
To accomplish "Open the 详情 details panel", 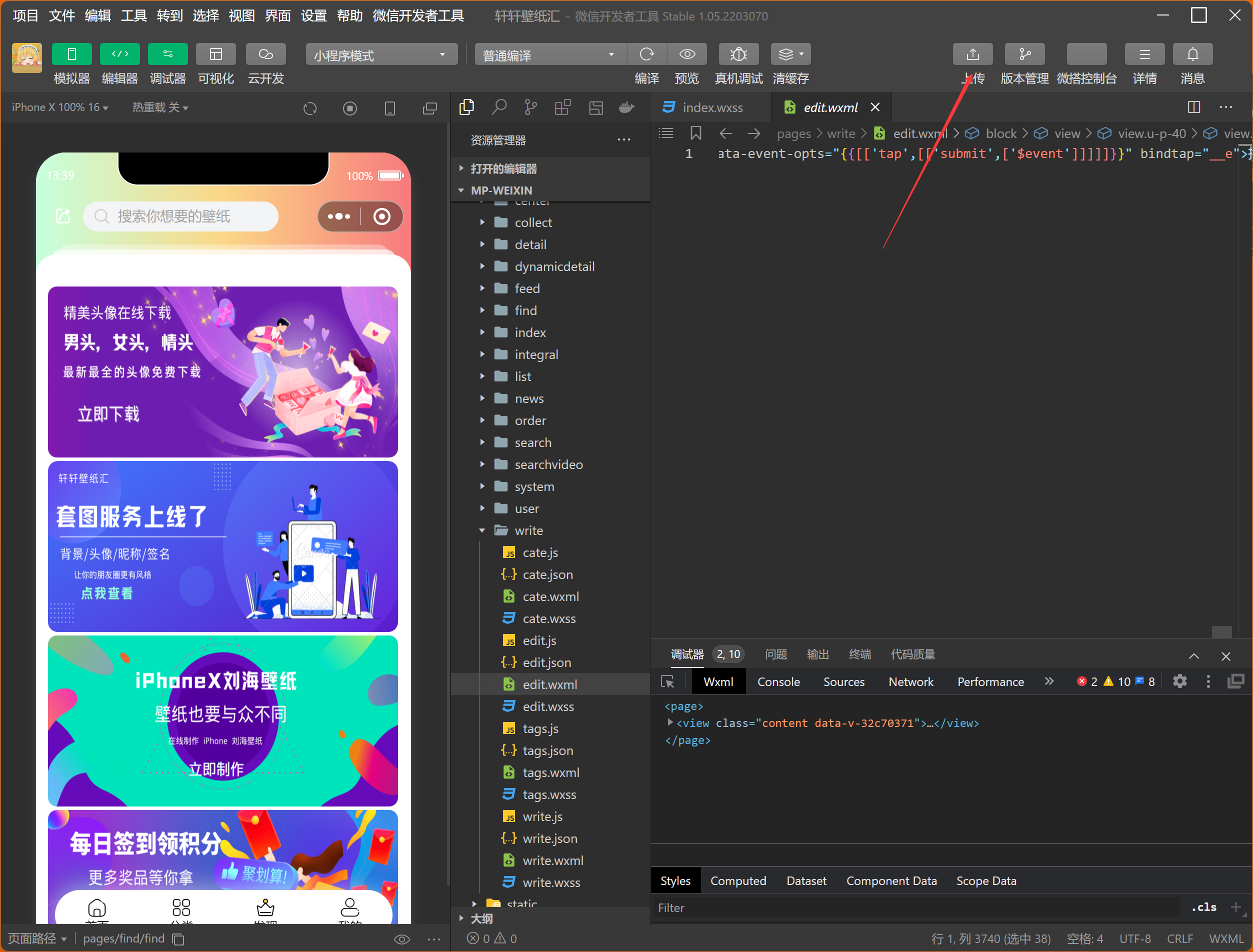I will (x=1145, y=54).
